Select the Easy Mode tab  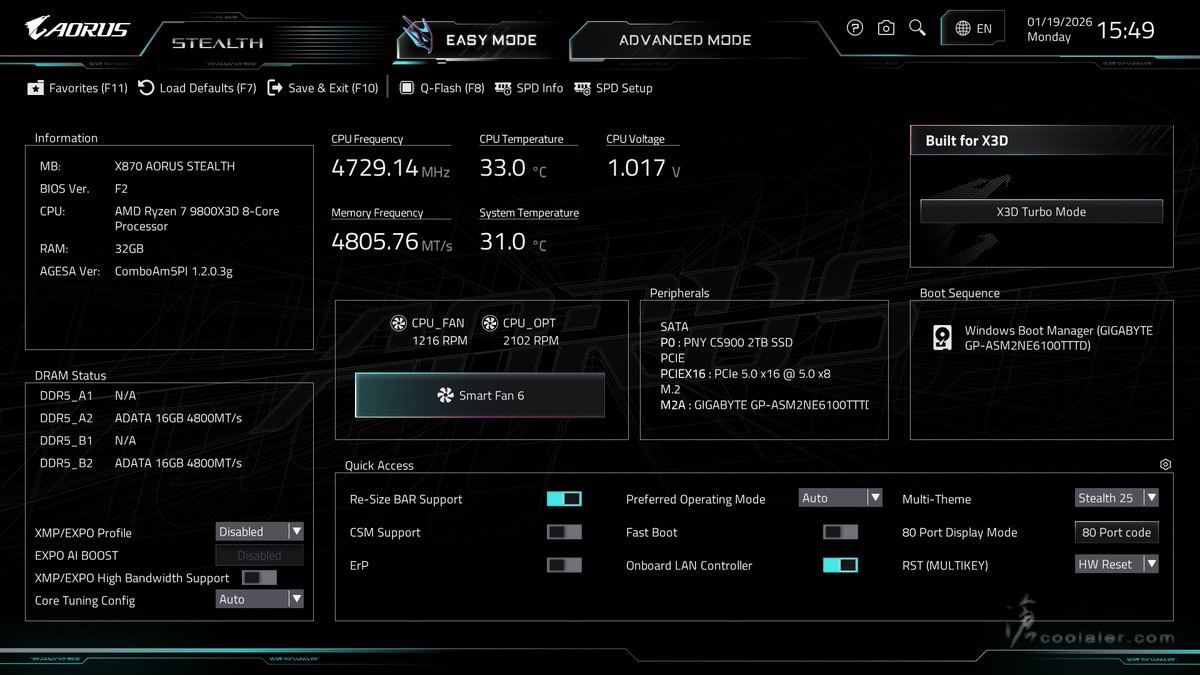[x=490, y=40]
